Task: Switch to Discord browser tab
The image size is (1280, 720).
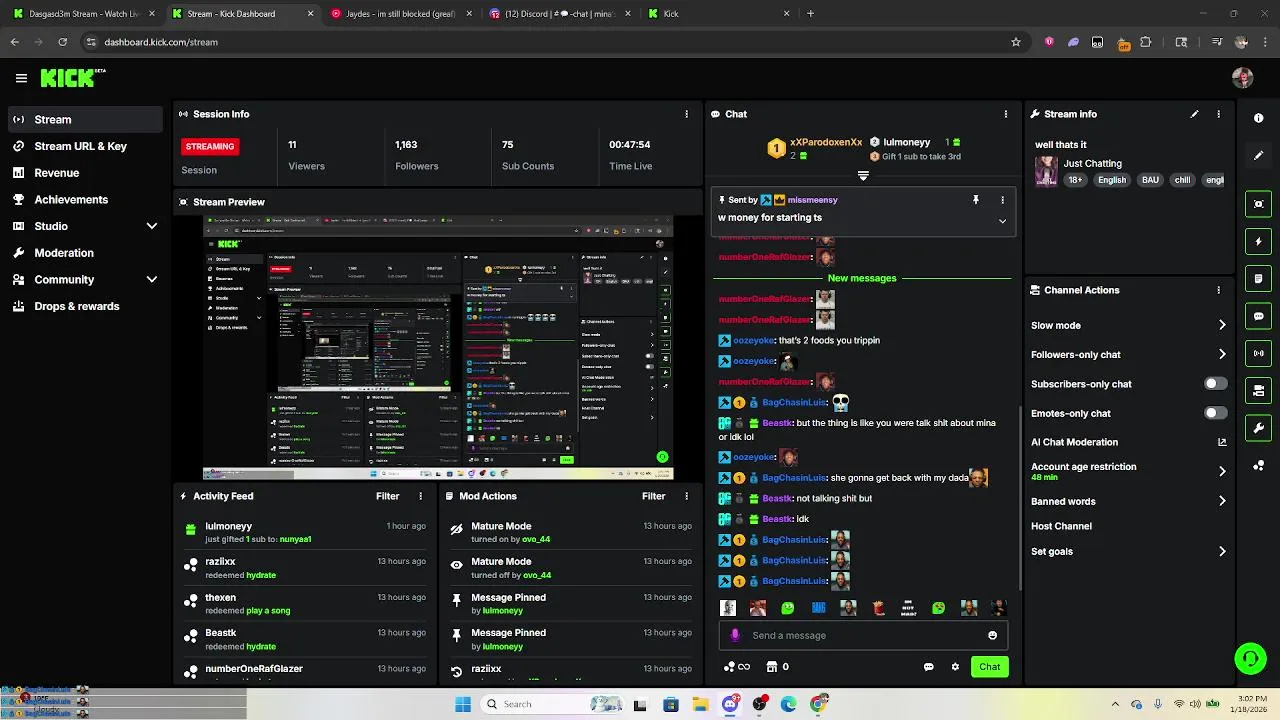Action: click(x=560, y=14)
